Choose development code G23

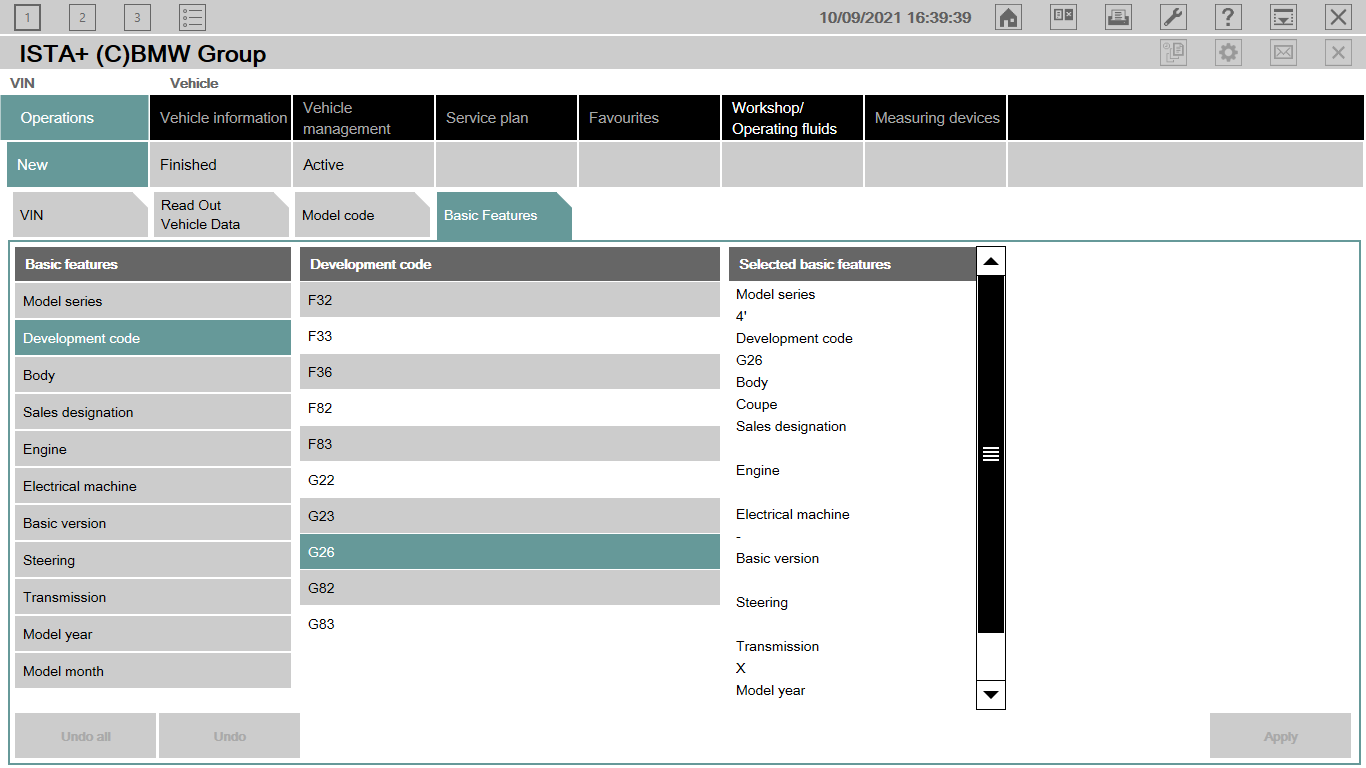tap(510, 516)
